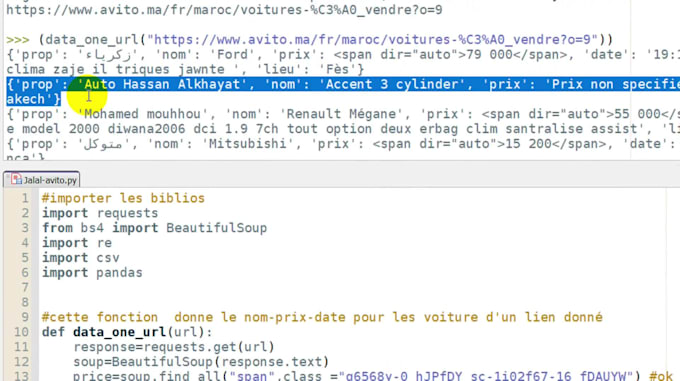Click the 'soup=BeautifulSoup(response.text)' line
The image size is (680, 381).
tap(201, 362)
